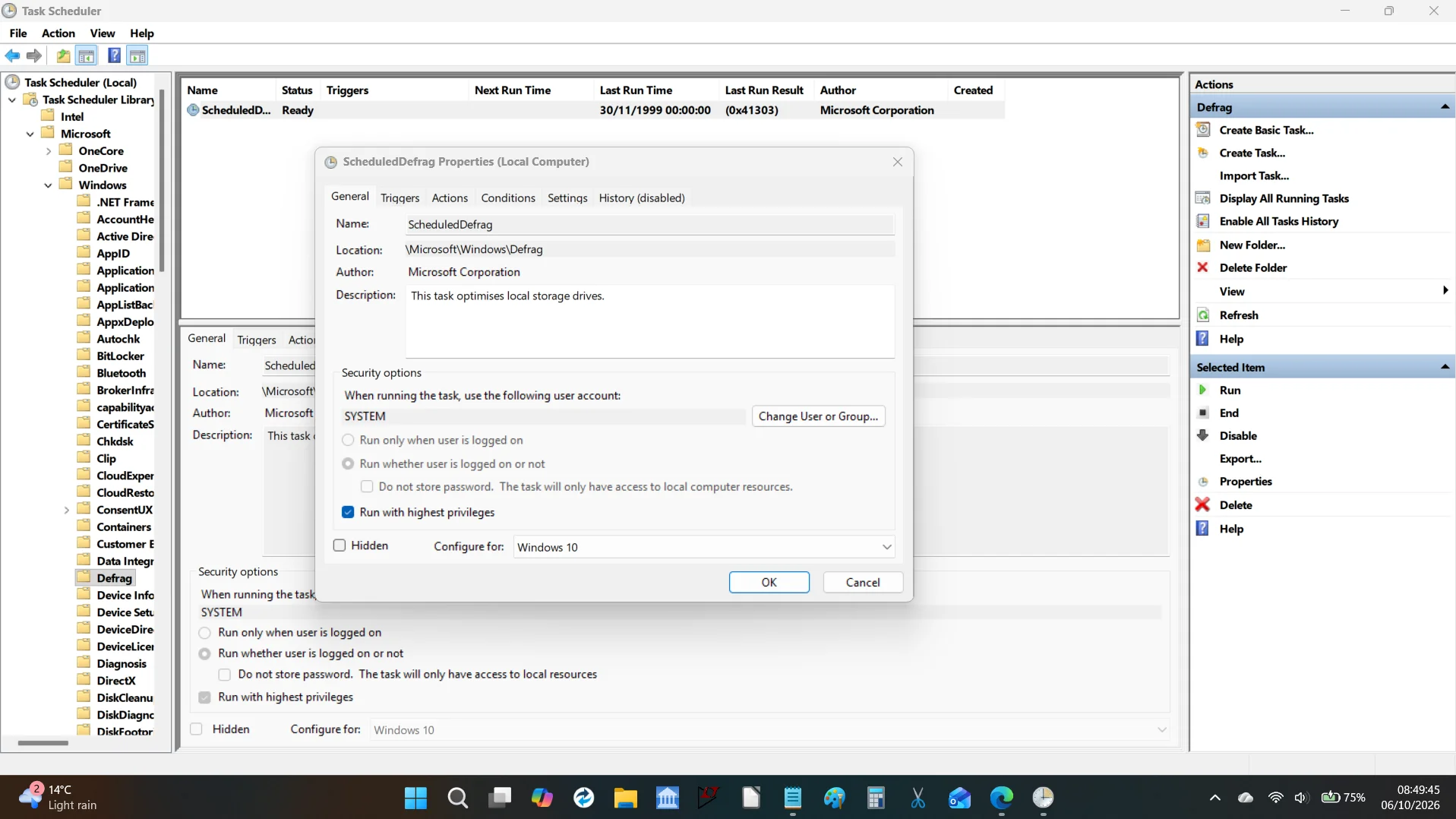Image resolution: width=1456 pixels, height=819 pixels.
Task: Collapse the Windows tree folder
Action: tap(49, 185)
